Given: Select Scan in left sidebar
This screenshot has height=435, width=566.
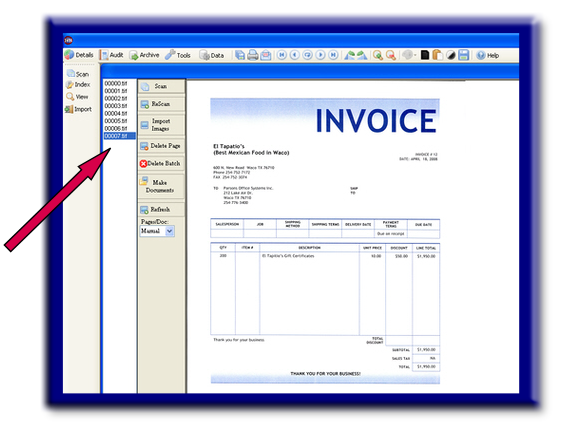Looking at the screenshot, I should tap(78, 74).
